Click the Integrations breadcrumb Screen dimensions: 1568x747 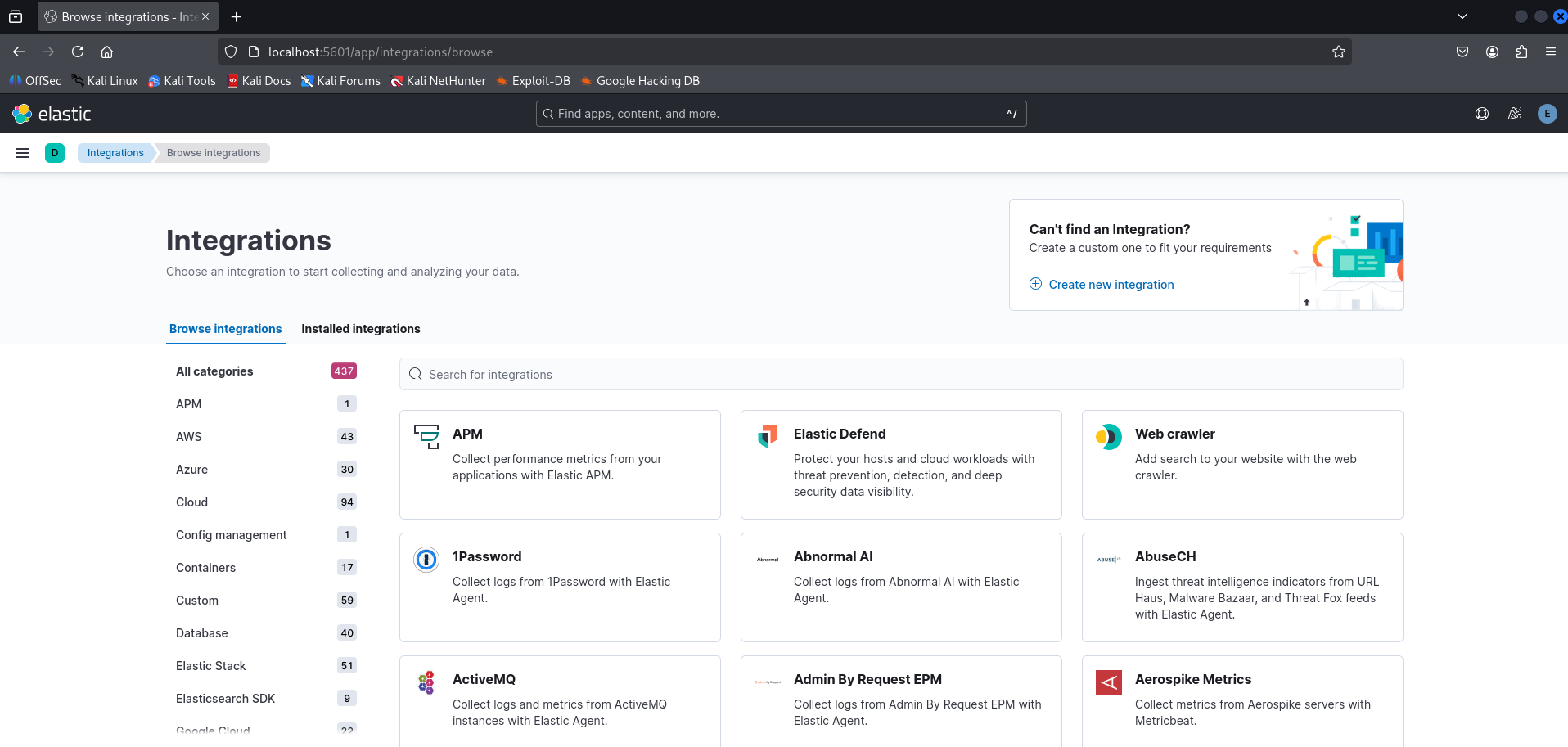point(115,153)
